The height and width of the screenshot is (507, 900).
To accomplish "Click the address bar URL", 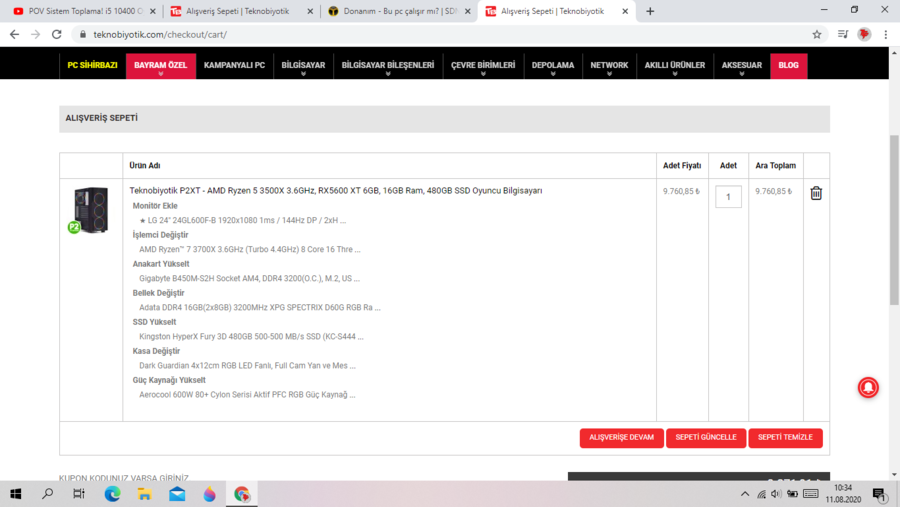I will pos(160,34).
